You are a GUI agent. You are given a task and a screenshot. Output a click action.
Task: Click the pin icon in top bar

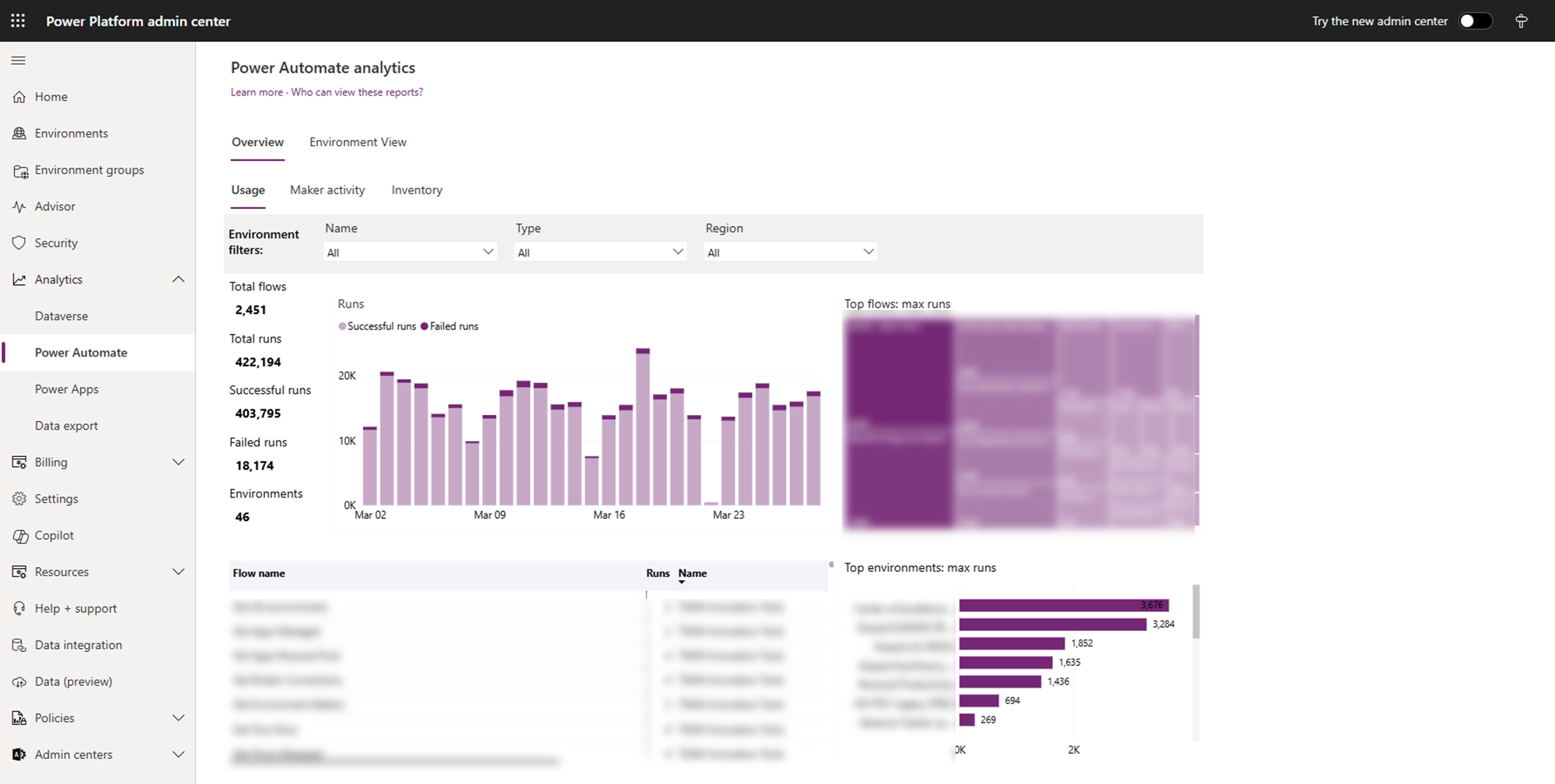[1522, 21]
